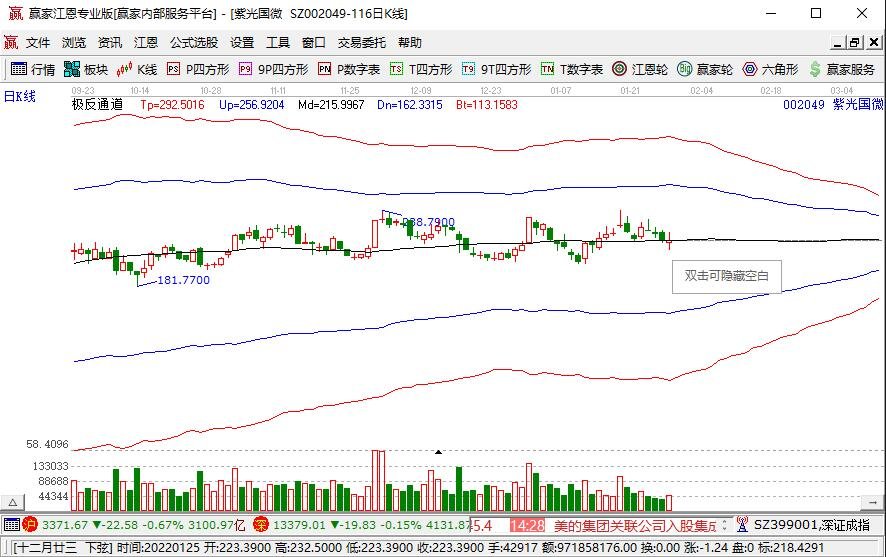Click the 日K线 period label
The image size is (886, 557).
pyautogui.click(x=20, y=96)
